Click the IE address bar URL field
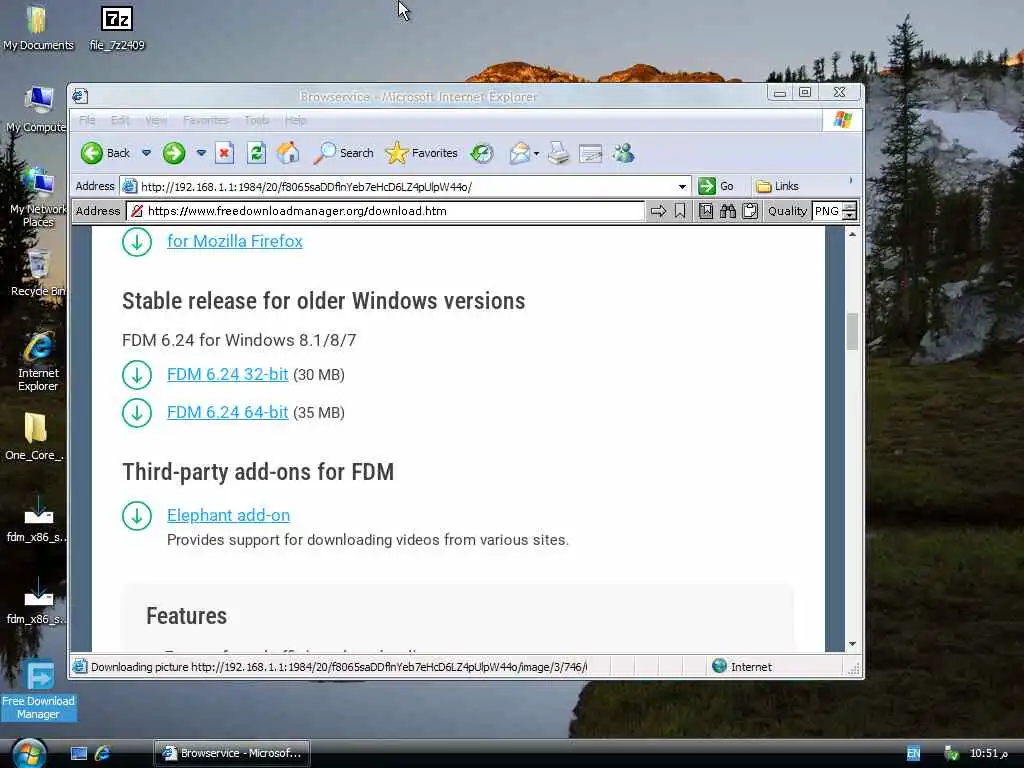Viewport: 1024px width, 768px height. click(398, 187)
